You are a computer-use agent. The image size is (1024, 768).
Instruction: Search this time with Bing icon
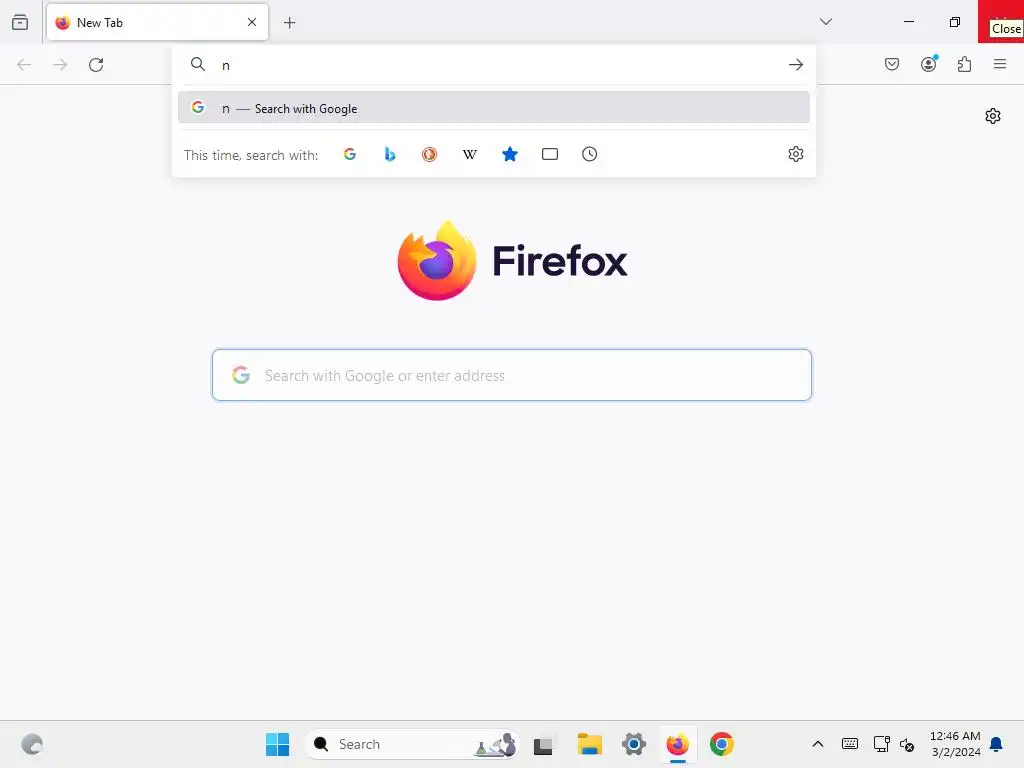point(390,154)
